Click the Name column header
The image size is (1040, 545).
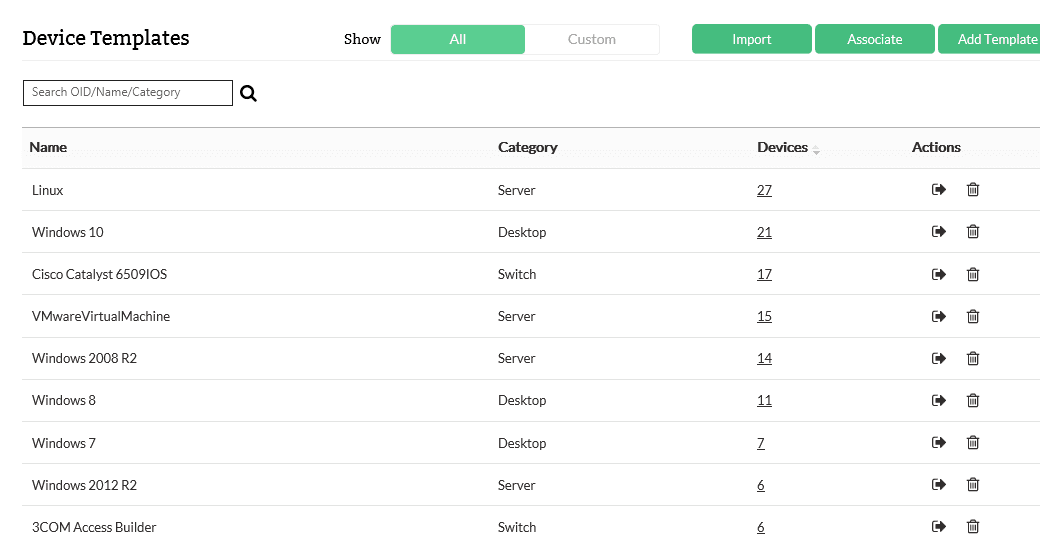[x=48, y=147]
